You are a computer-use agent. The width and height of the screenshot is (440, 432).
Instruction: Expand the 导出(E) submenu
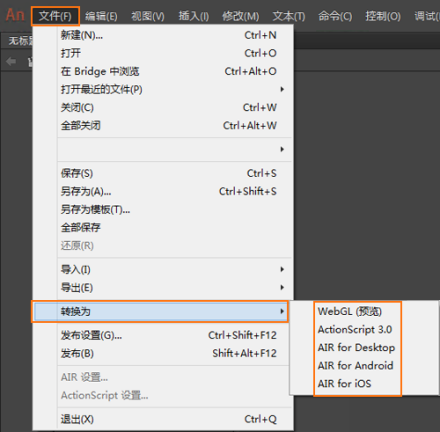pos(172,287)
